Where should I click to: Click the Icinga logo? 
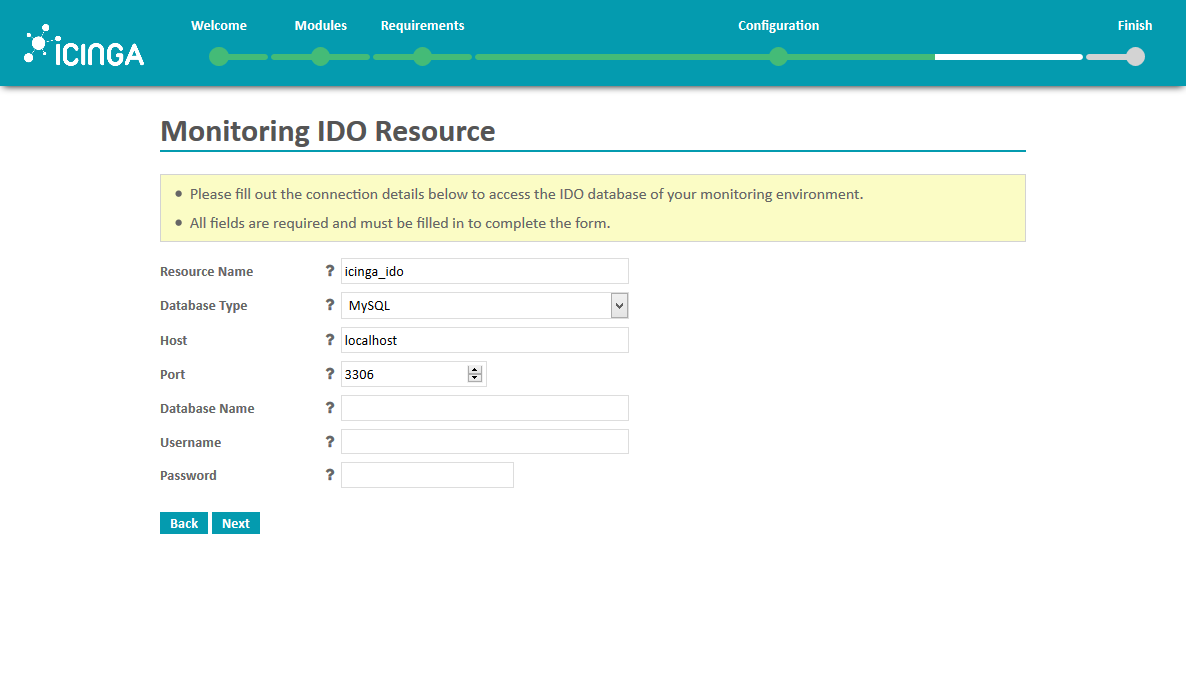[84, 45]
